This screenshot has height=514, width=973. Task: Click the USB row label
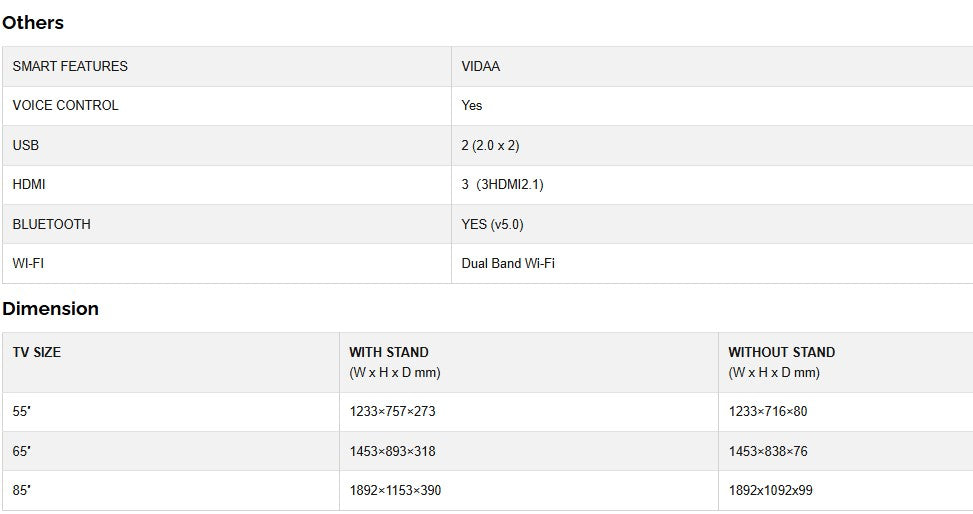coord(26,145)
